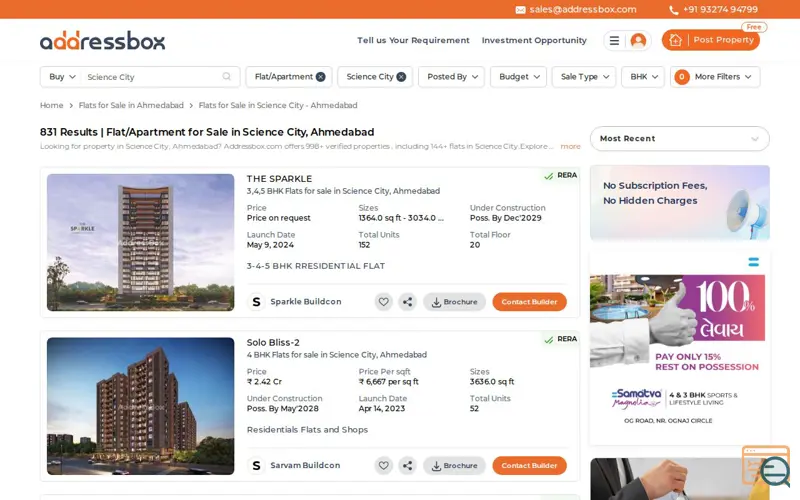Screen dimensions: 800x500
Task: Click Sarvam Buildcon builder name
Action: (x=305, y=465)
